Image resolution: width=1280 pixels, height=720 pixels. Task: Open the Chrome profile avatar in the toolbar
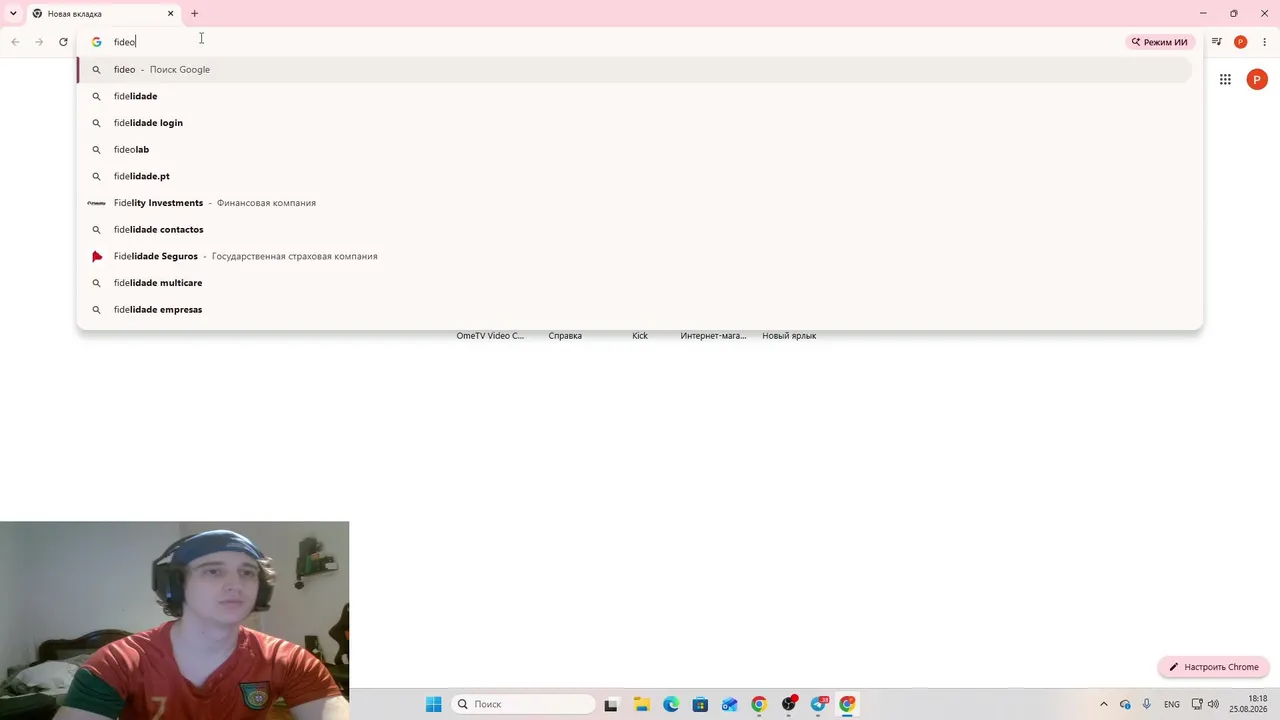(1241, 42)
